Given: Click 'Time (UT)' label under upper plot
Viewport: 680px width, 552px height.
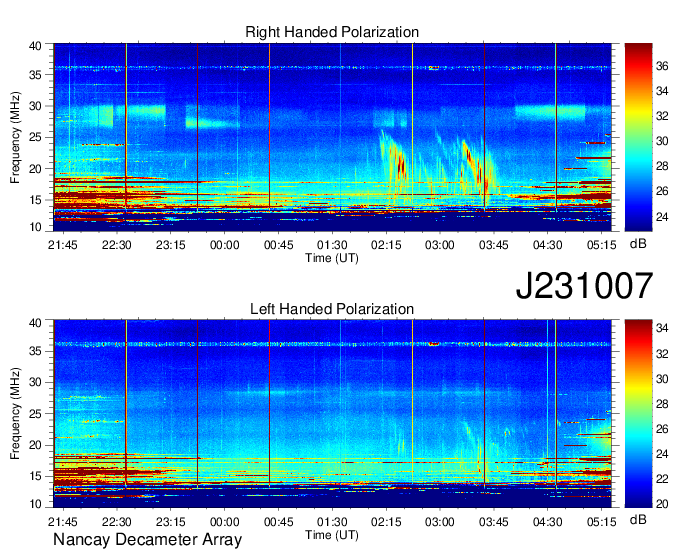Looking at the screenshot, I should (x=332, y=258).
